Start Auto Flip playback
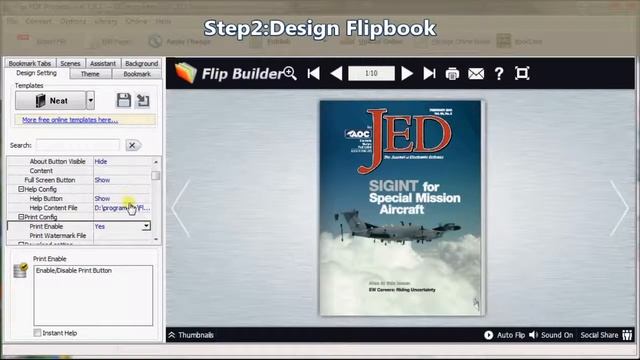Screen dimensions: 640x360 coord(504,335)
